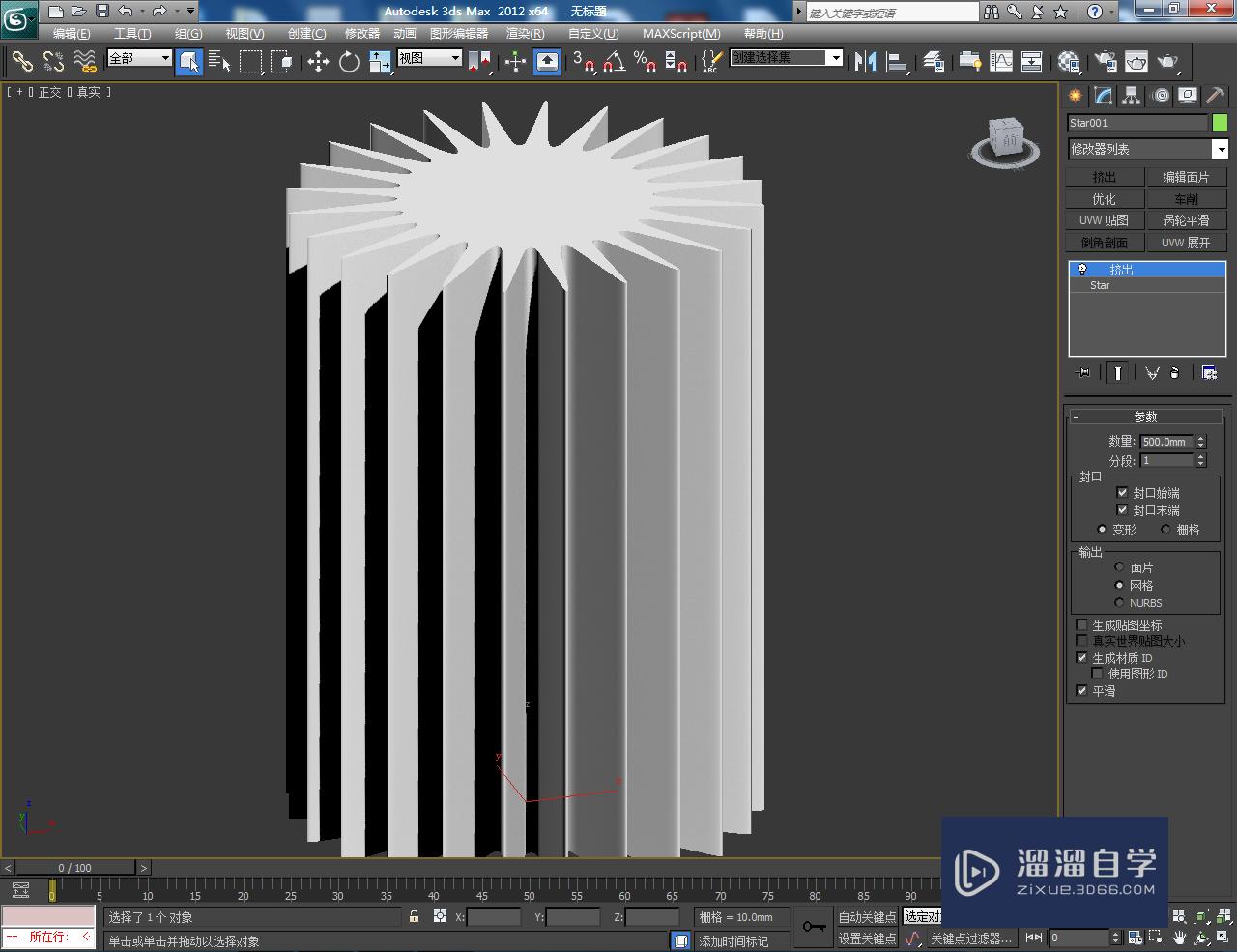The width and height of the screenshot is (1237, 952).
Task: Open the 渲染(R) menu
Action: pos(526,33)
